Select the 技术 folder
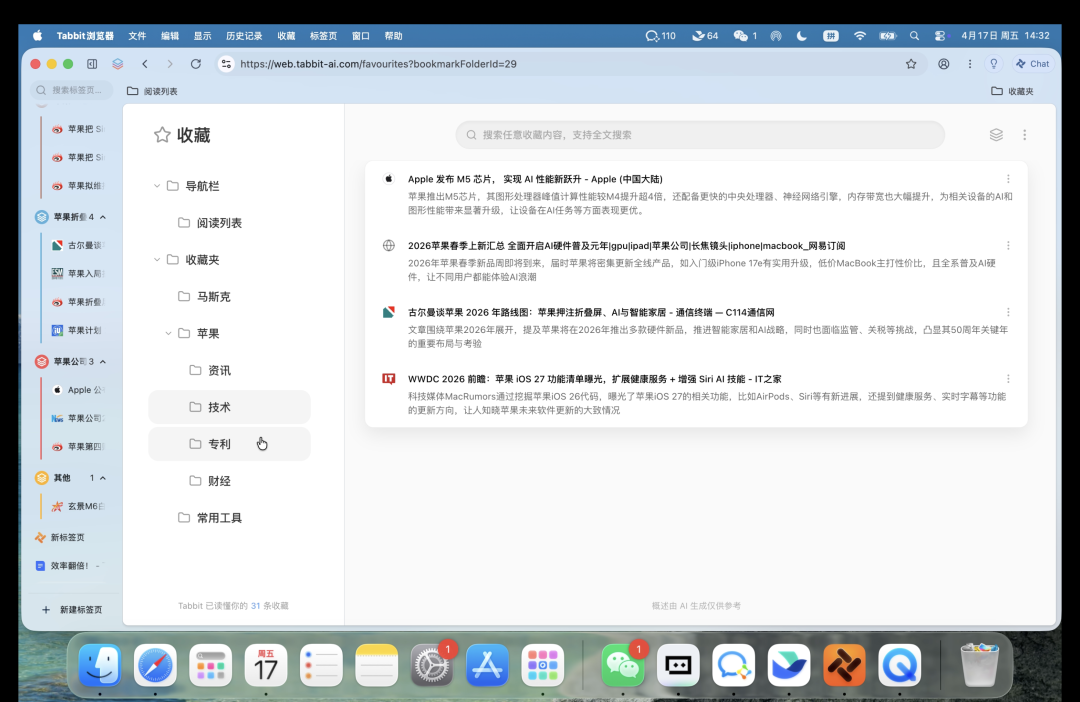The height and width of the screenshot is (702, 1080). [x=229, y=407]
